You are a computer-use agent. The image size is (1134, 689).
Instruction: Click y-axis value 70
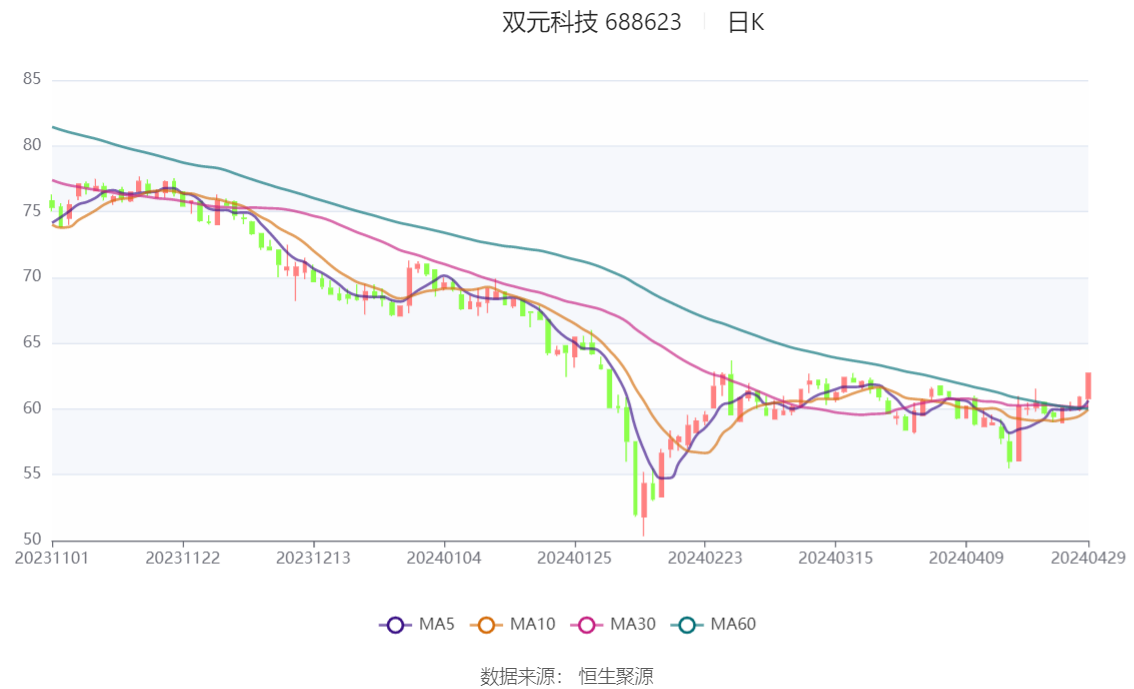pos(32,276)
